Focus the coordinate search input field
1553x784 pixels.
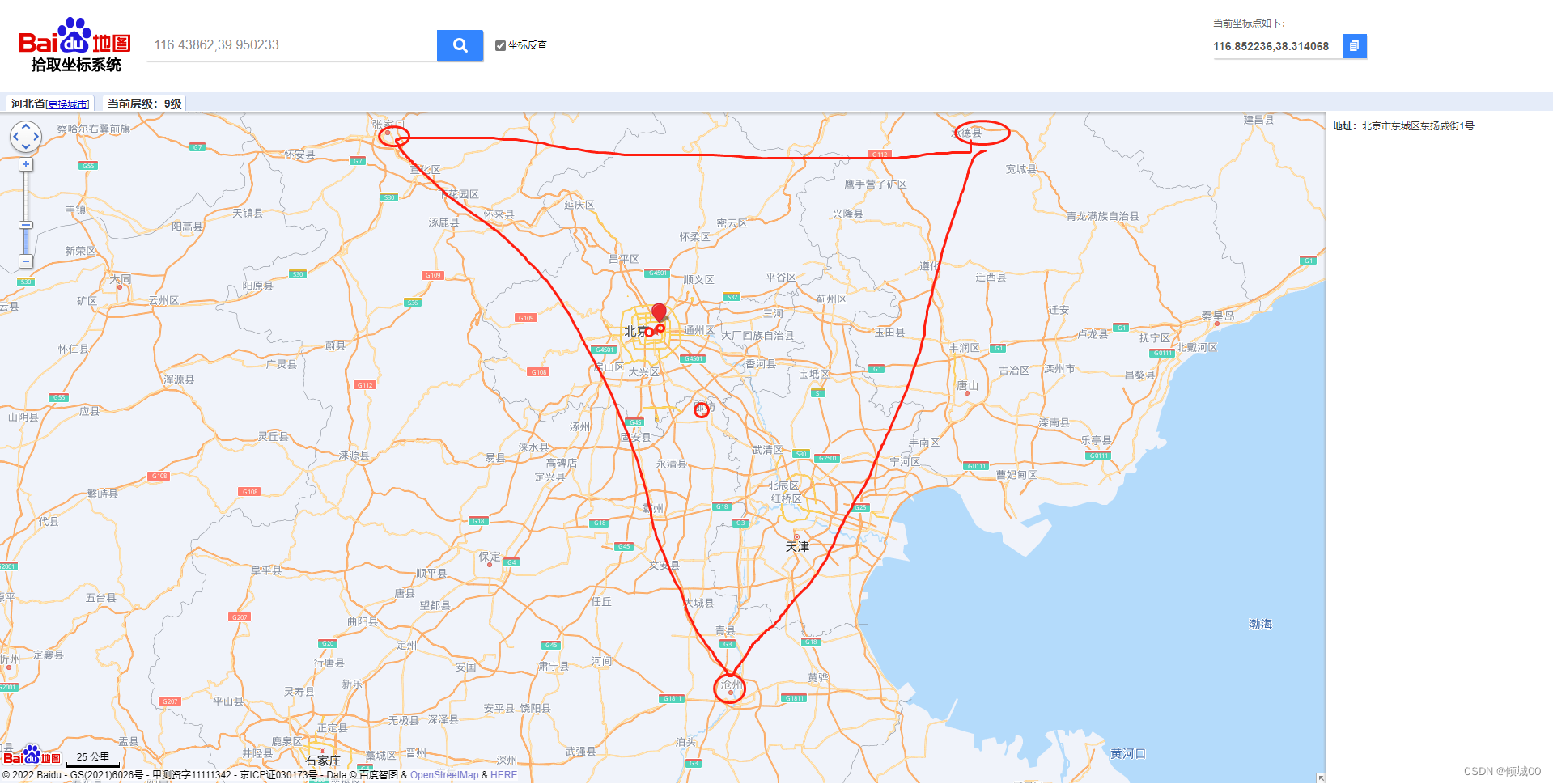pyautogui.click(x=291, y=45)
